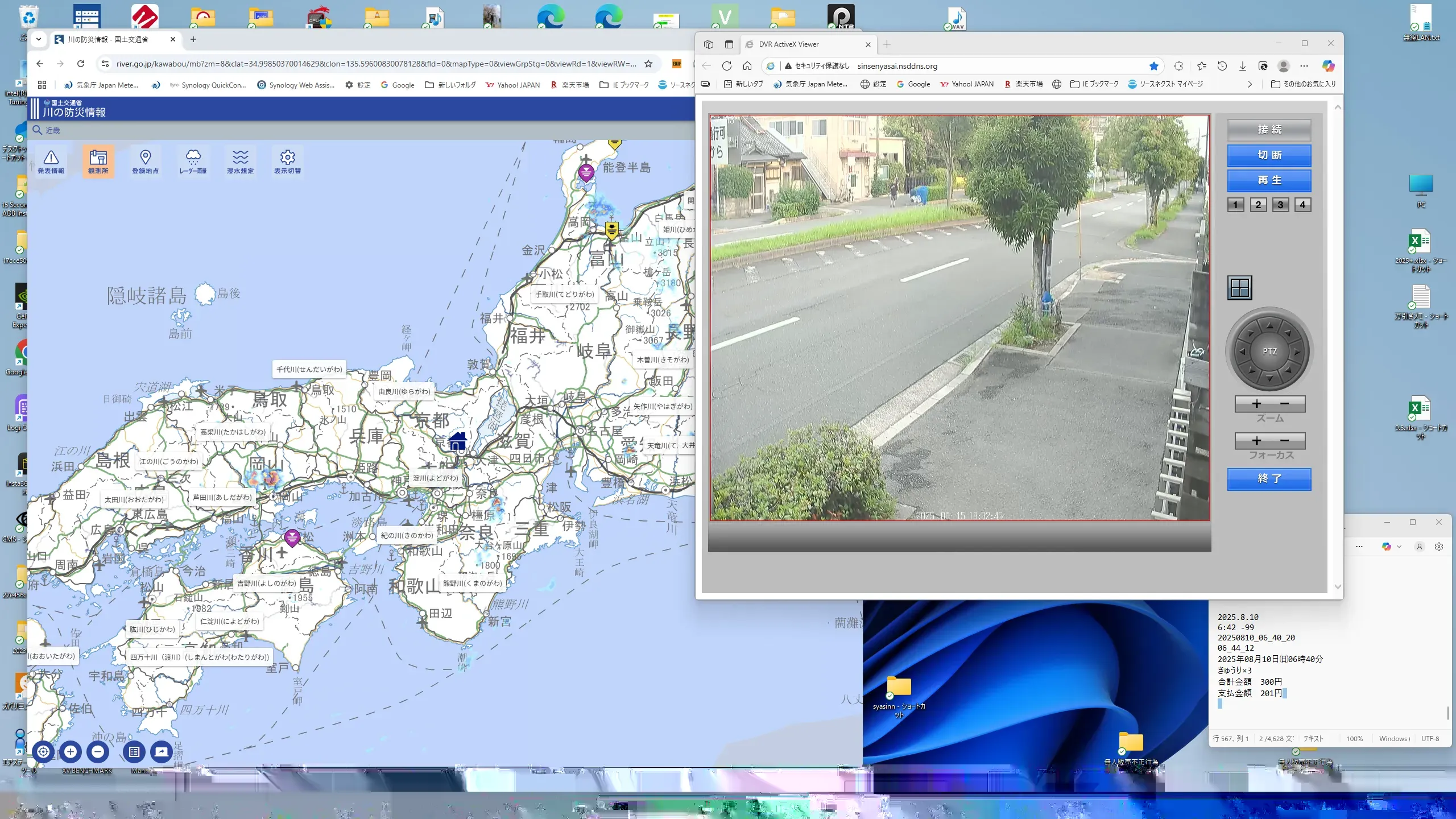Open the 登録地点 registered locations icon
The width and height of the screenshot is (1456, 819).
pyautogui.click(x=145, y=161)
